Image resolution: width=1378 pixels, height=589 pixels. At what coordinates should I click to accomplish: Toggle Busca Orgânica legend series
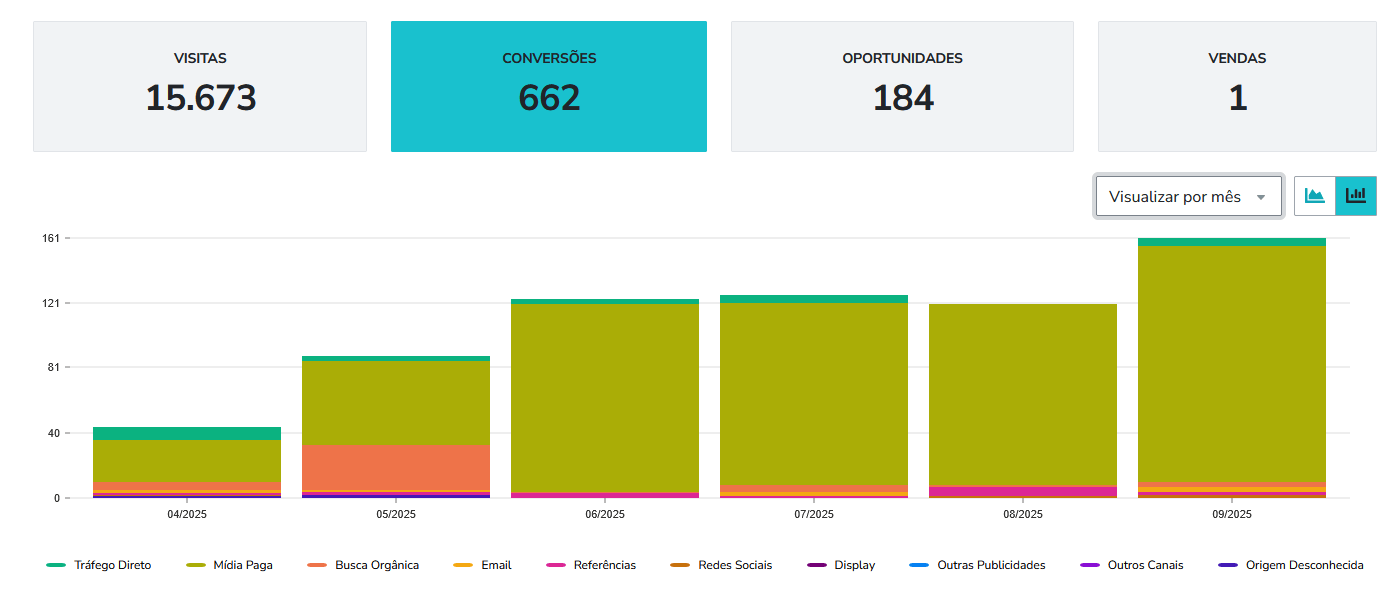pyautogui.click(x=364, y=565)
